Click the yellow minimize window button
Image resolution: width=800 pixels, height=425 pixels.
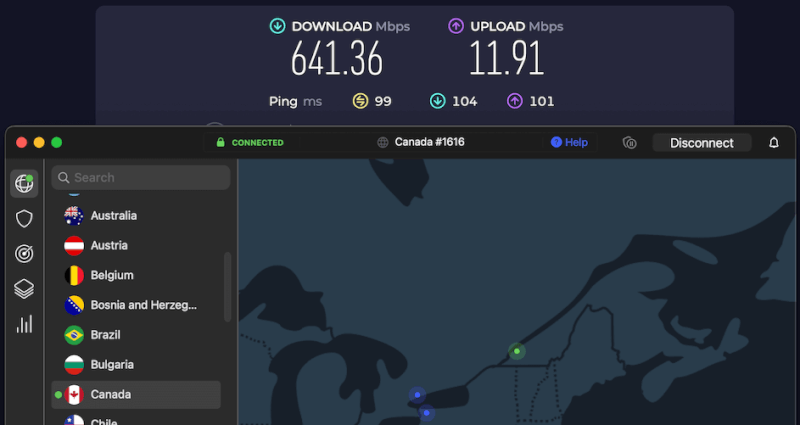point(39,142)
